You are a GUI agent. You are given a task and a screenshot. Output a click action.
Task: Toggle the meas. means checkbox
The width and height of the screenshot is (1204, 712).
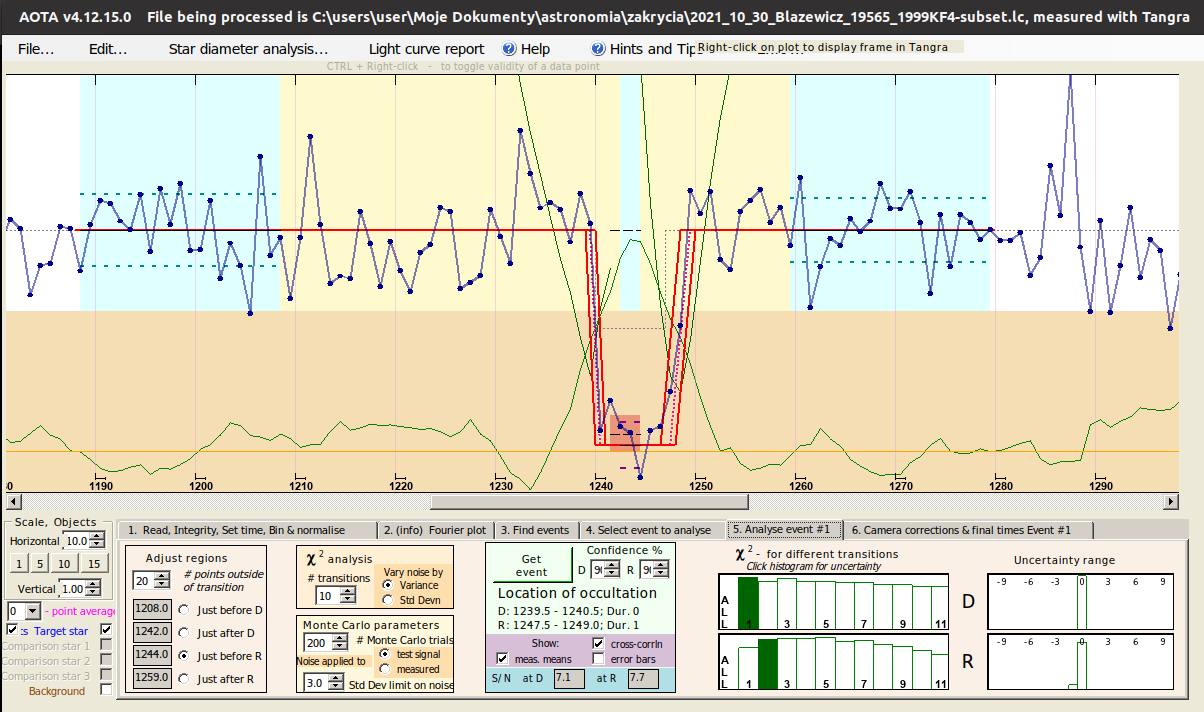click(x=502, y=658)
